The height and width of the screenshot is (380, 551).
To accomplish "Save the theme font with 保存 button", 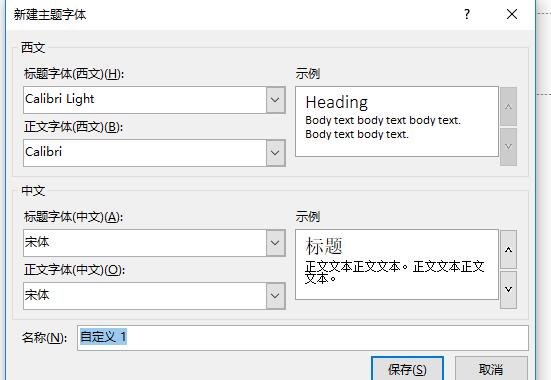I will coord(407,369).
